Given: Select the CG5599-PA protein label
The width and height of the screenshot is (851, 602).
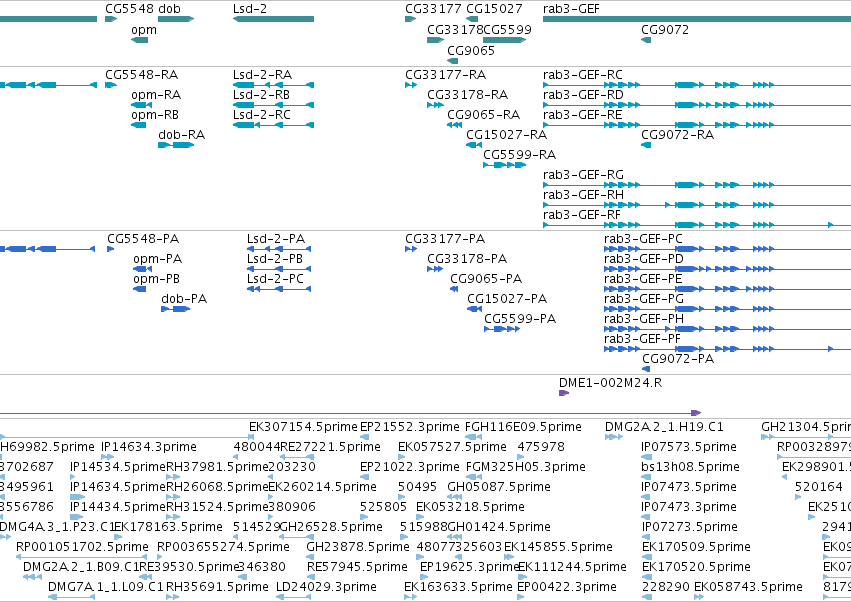Looking at the screenshot, I should pyautogui.click(x=520, y=319).
